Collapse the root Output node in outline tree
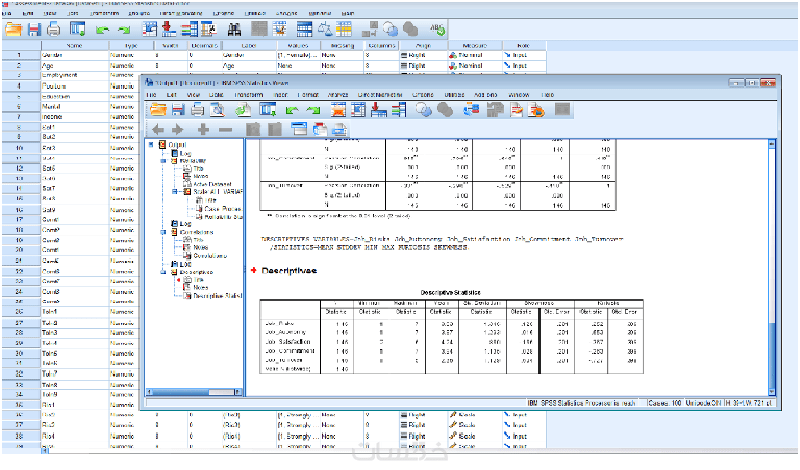Viewport: 800px width, 470px height. (151, 145)
